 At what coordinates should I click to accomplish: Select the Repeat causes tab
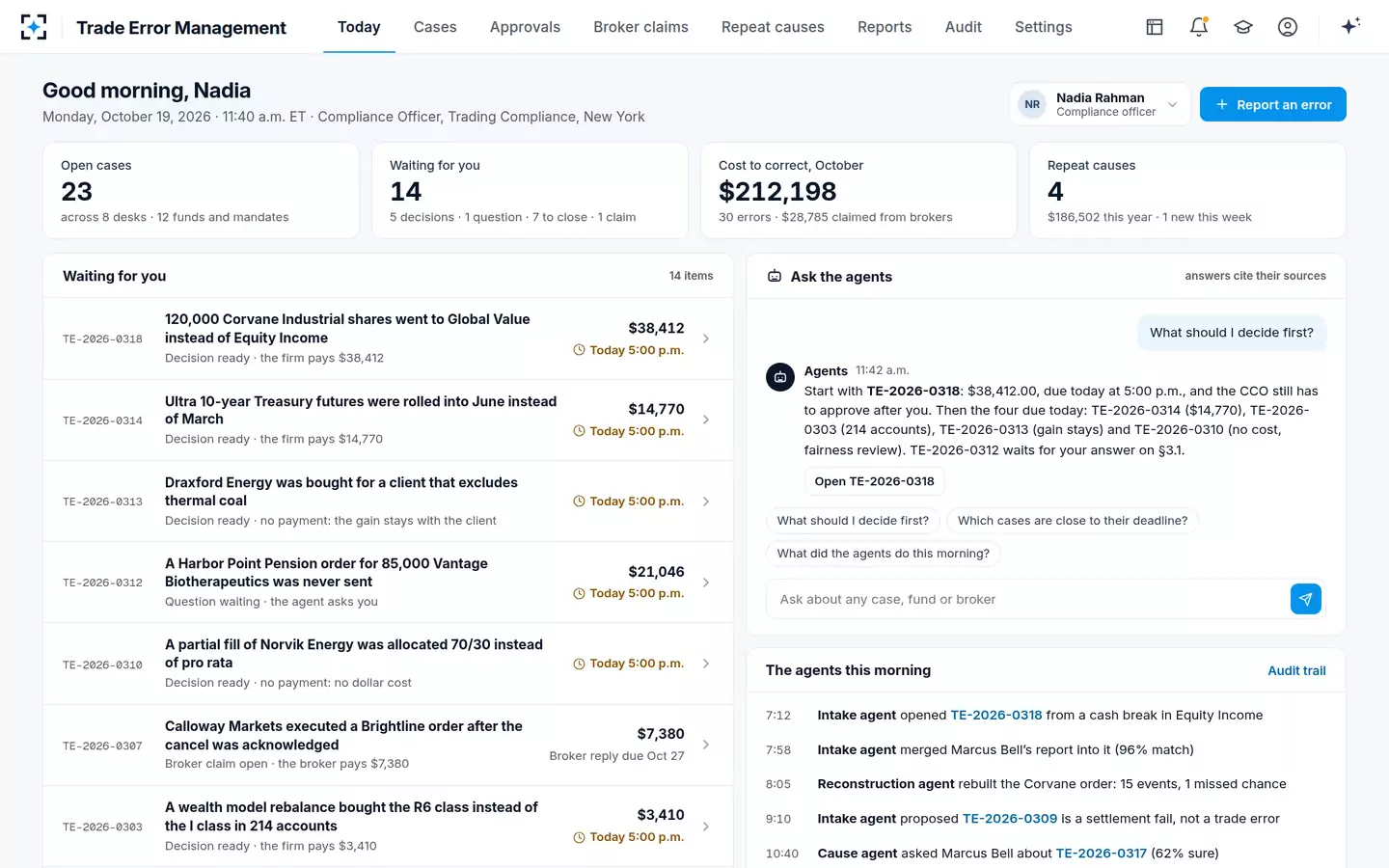[773, 27]
